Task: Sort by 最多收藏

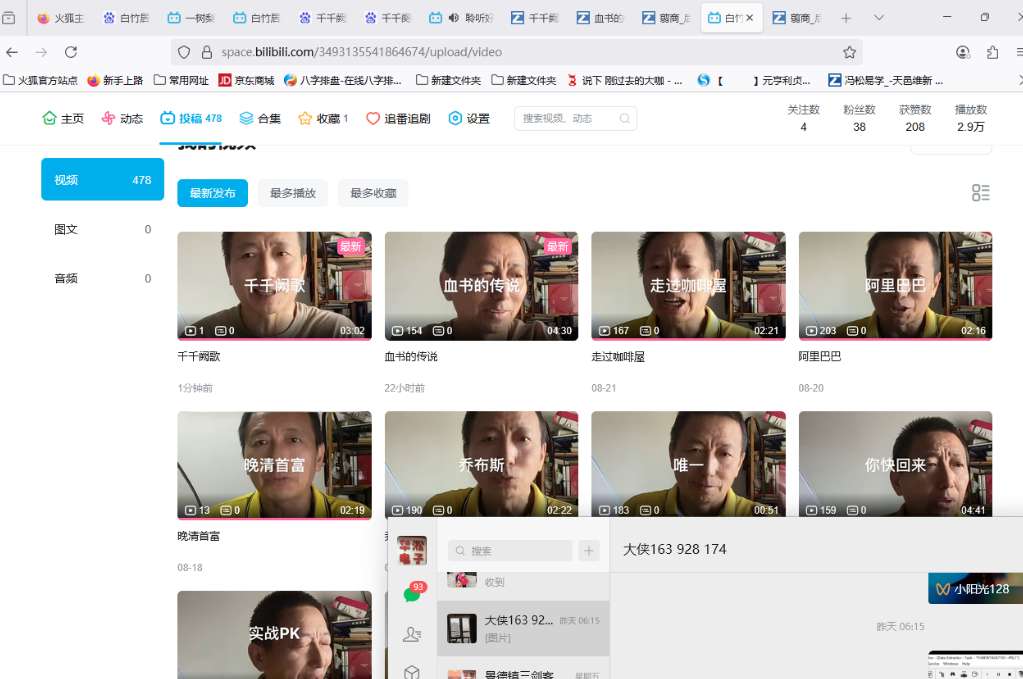Action: pyautogui.click(x=373, y=193)
